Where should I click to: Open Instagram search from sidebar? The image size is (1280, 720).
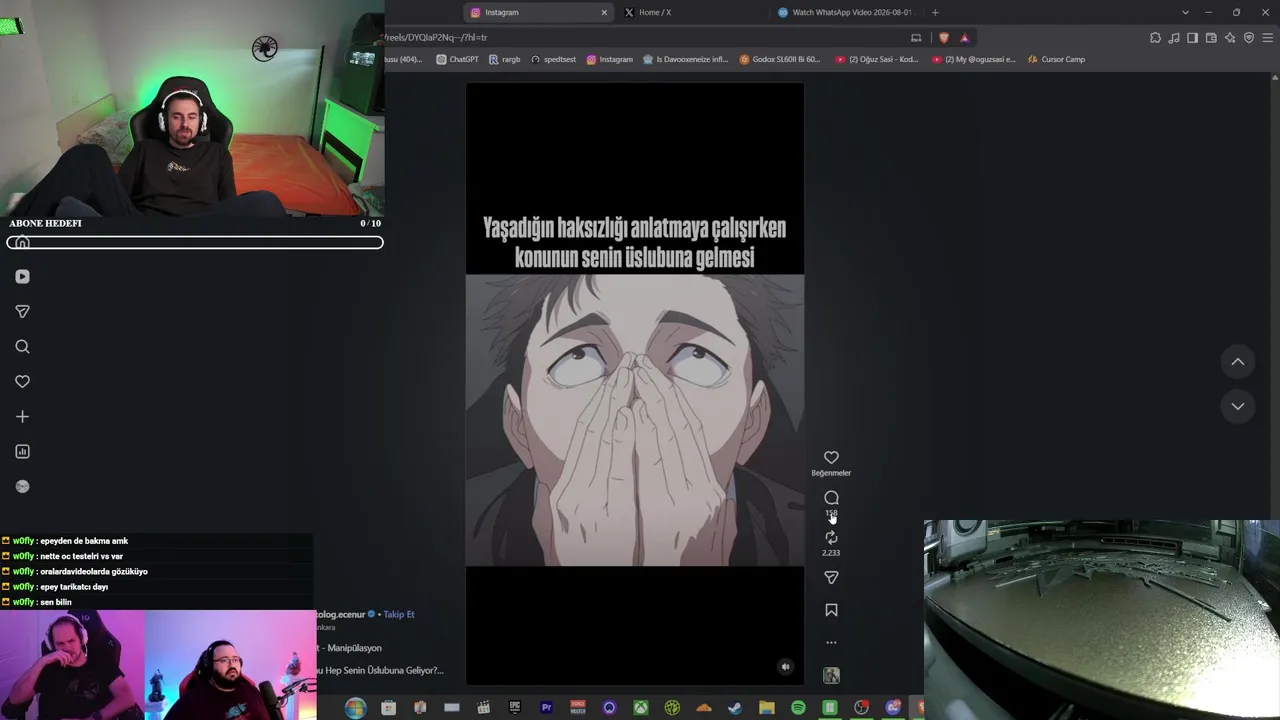[x=22, y=347]
